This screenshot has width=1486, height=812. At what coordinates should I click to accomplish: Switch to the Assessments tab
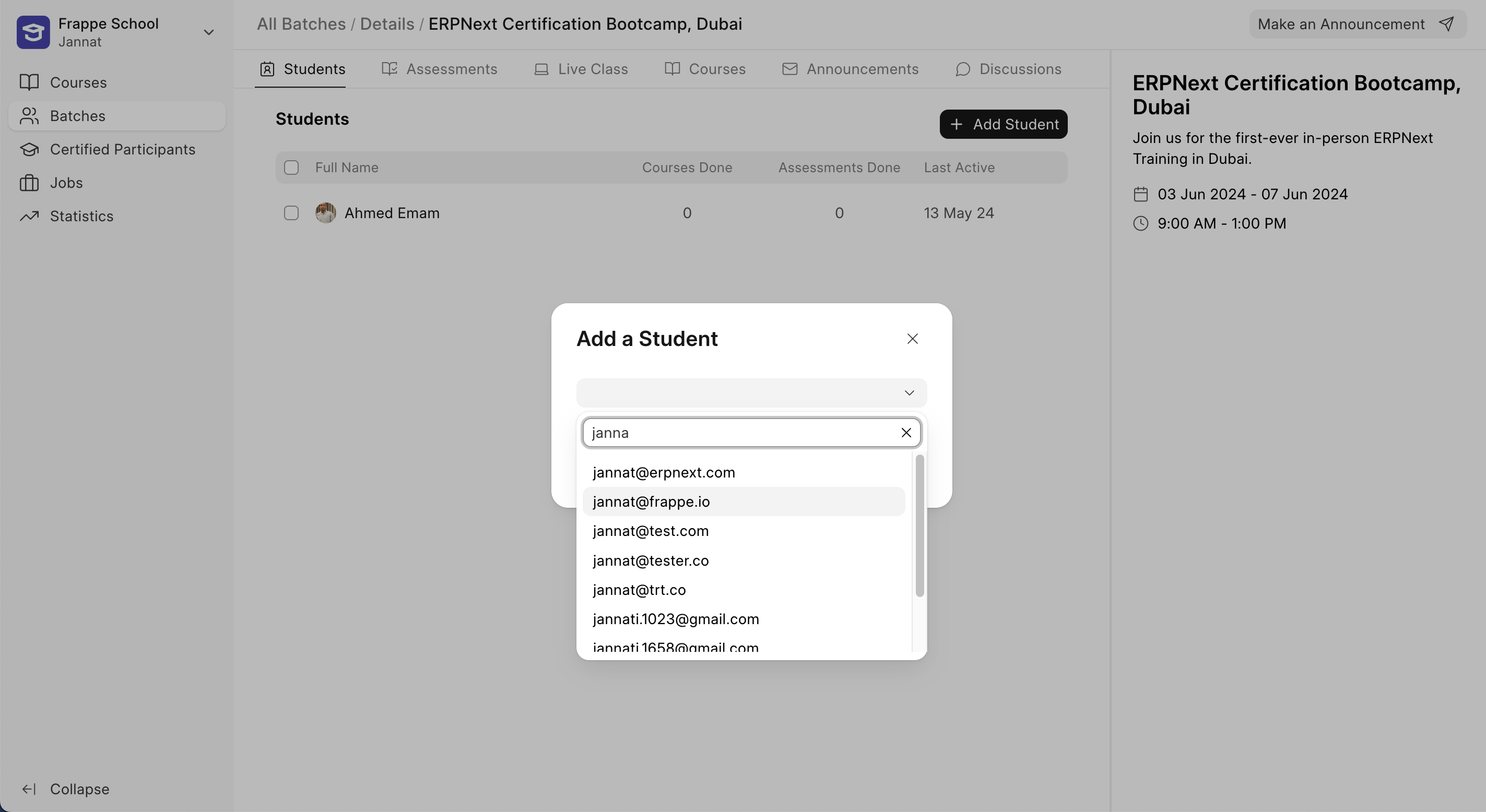click(440, 69)
